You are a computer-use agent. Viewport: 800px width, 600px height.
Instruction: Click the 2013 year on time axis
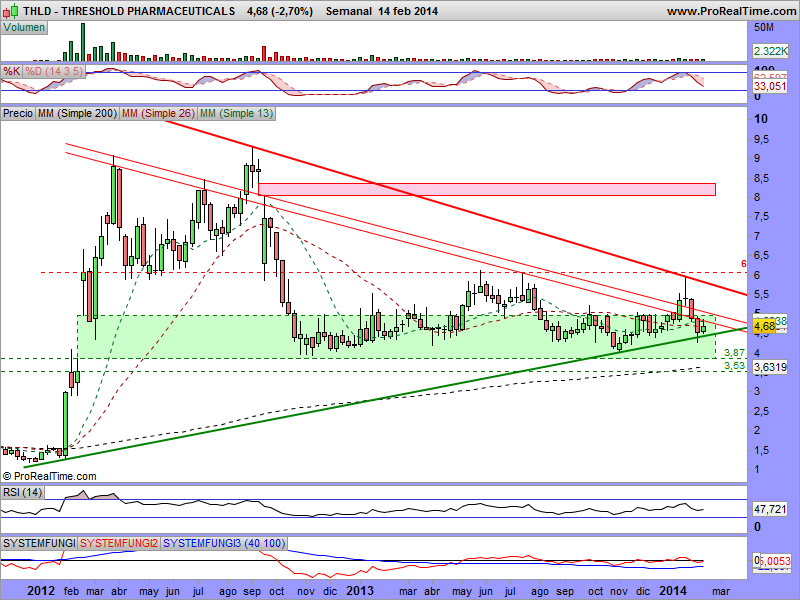(x=360, y=591)
